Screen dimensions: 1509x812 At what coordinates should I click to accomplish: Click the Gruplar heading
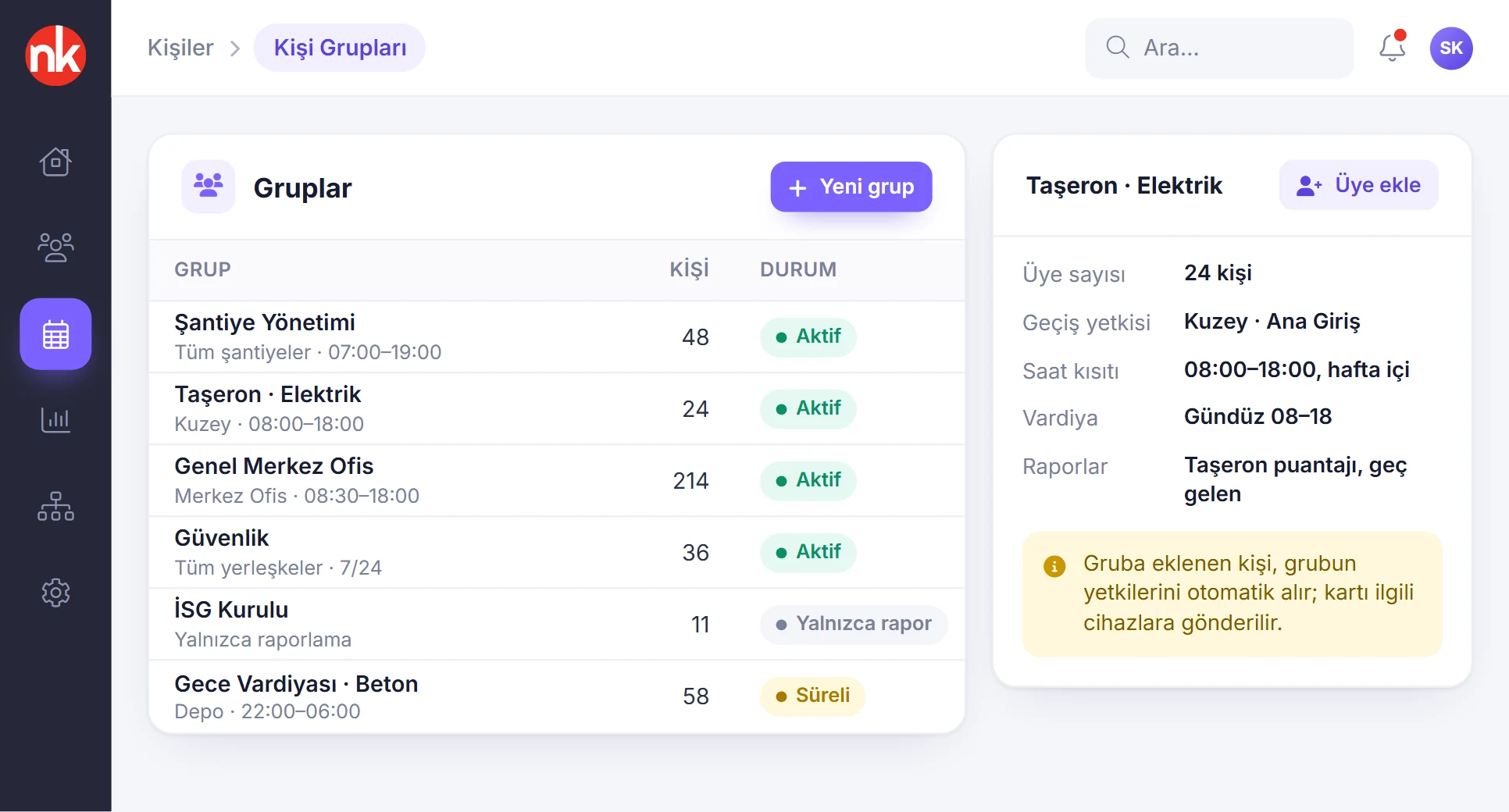(303, 188)
